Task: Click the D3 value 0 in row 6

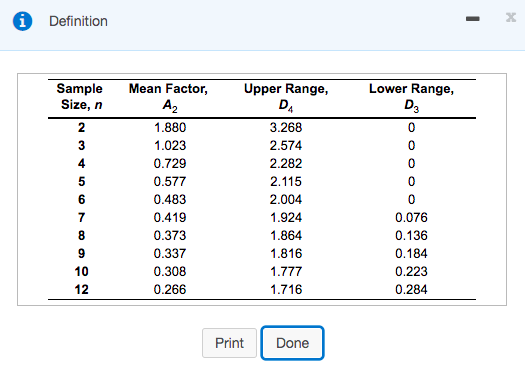Action: point(411,200)
